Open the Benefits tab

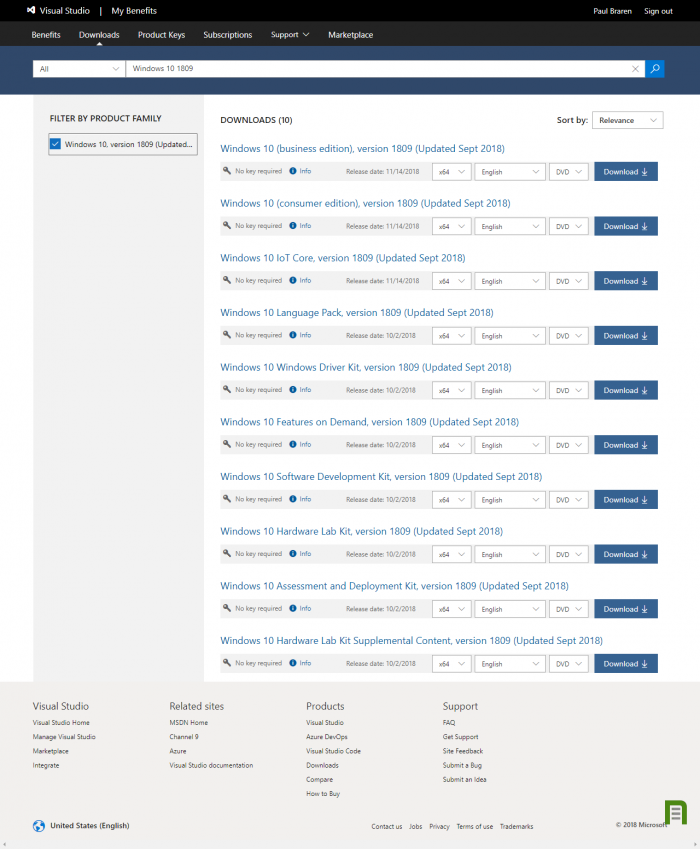[x=46, y=35]
